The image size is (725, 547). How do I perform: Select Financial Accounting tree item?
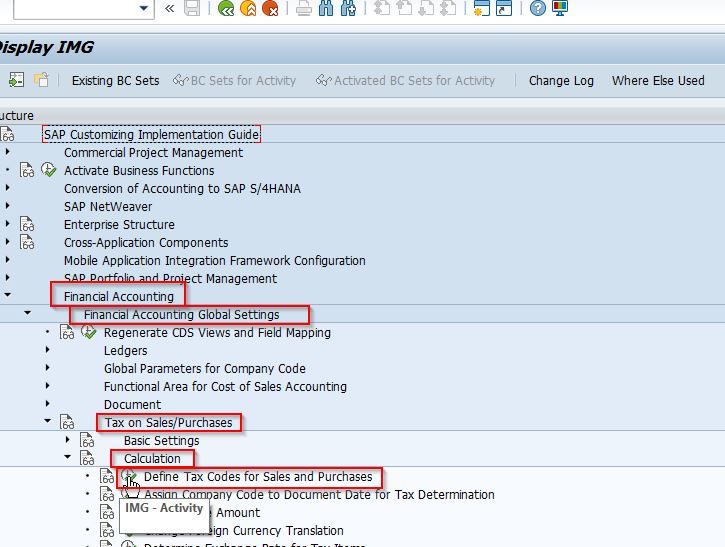[119, 296]
